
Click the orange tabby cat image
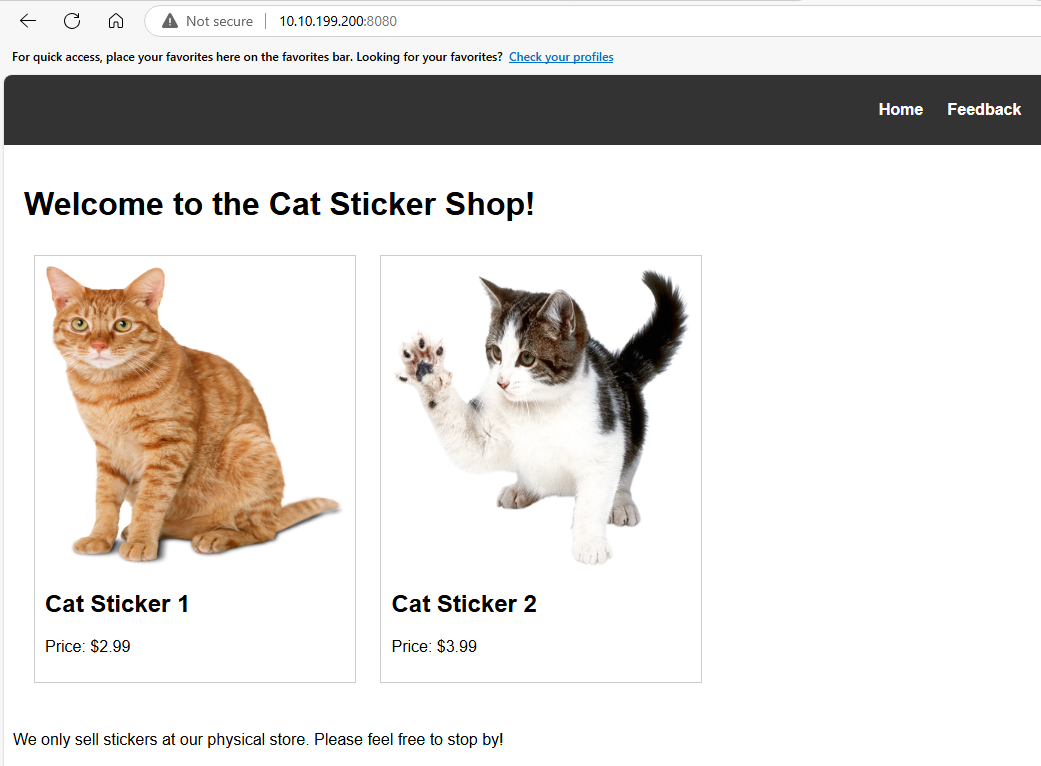tap(194, 414)
